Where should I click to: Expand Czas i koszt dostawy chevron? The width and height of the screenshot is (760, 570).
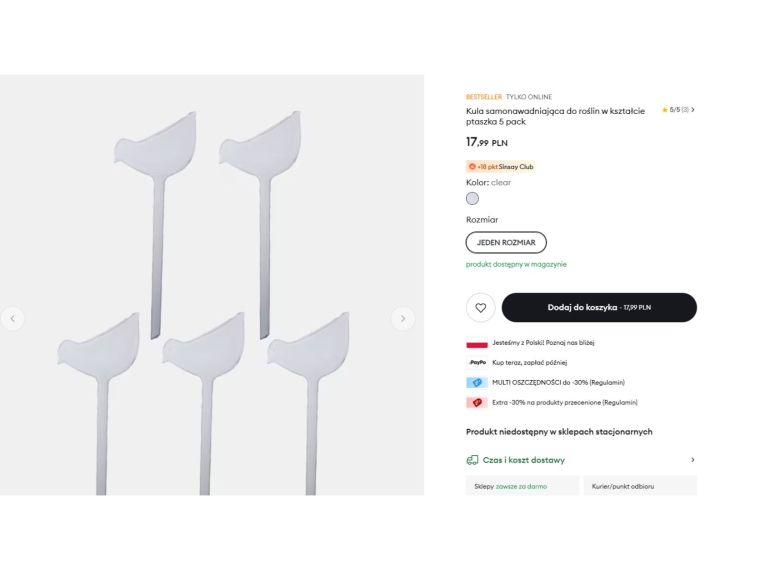click(692, 460)
